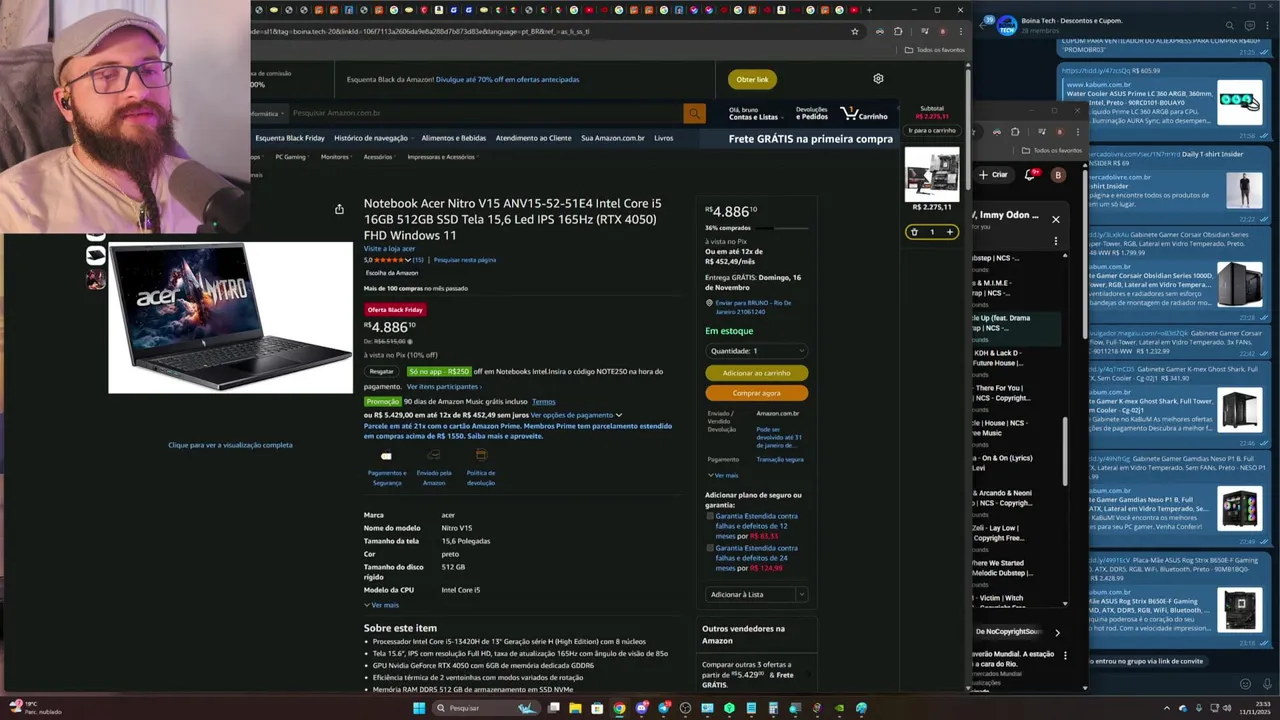Expand the Adicionar à Lista dropdown arrow

(x=801, y=594)
